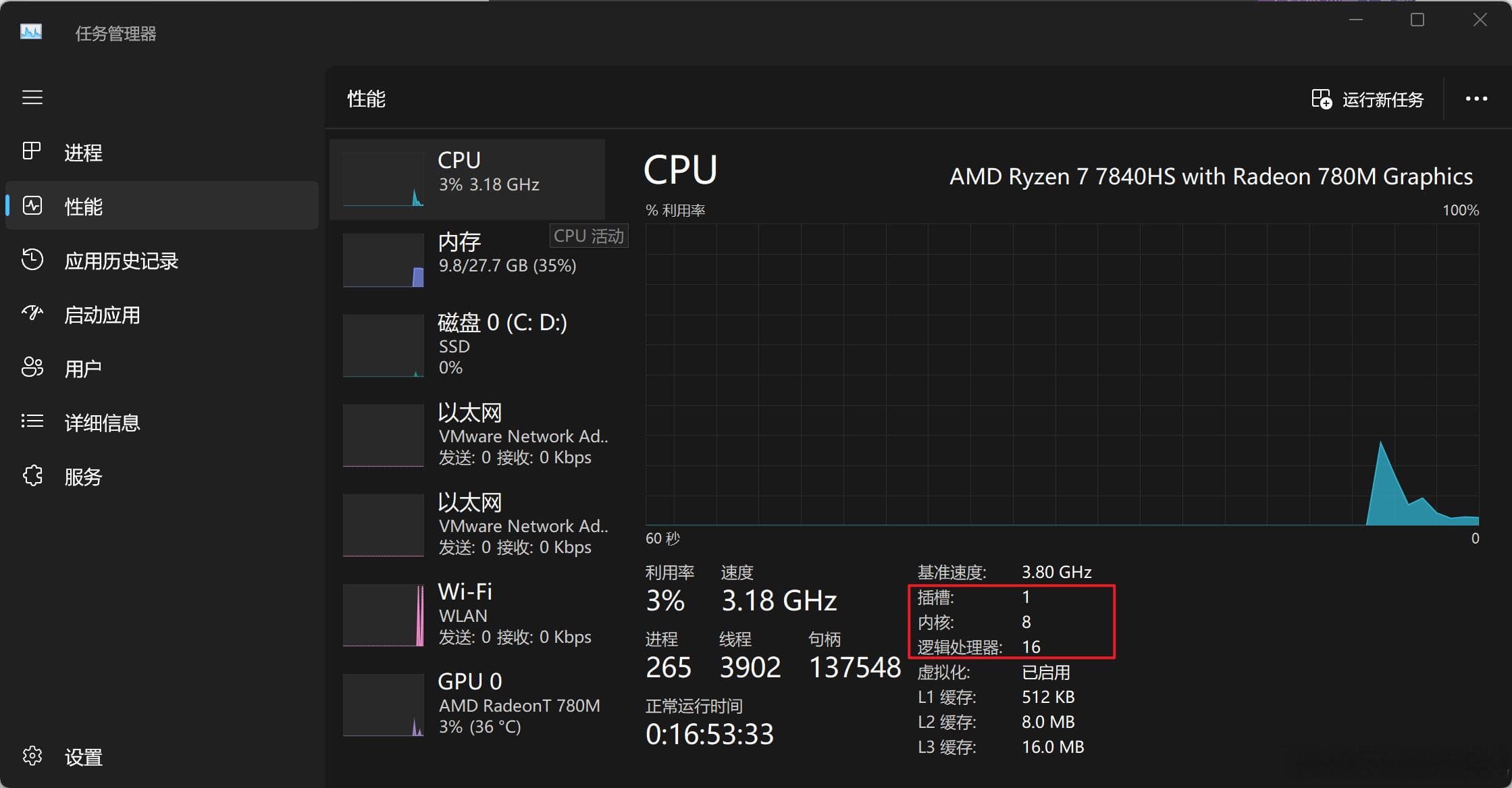Click the Wi-Fi mini graph thumbnail
Image resolution: width=1512 pixels, height=788 pixels.
click(x=383, y=614)
